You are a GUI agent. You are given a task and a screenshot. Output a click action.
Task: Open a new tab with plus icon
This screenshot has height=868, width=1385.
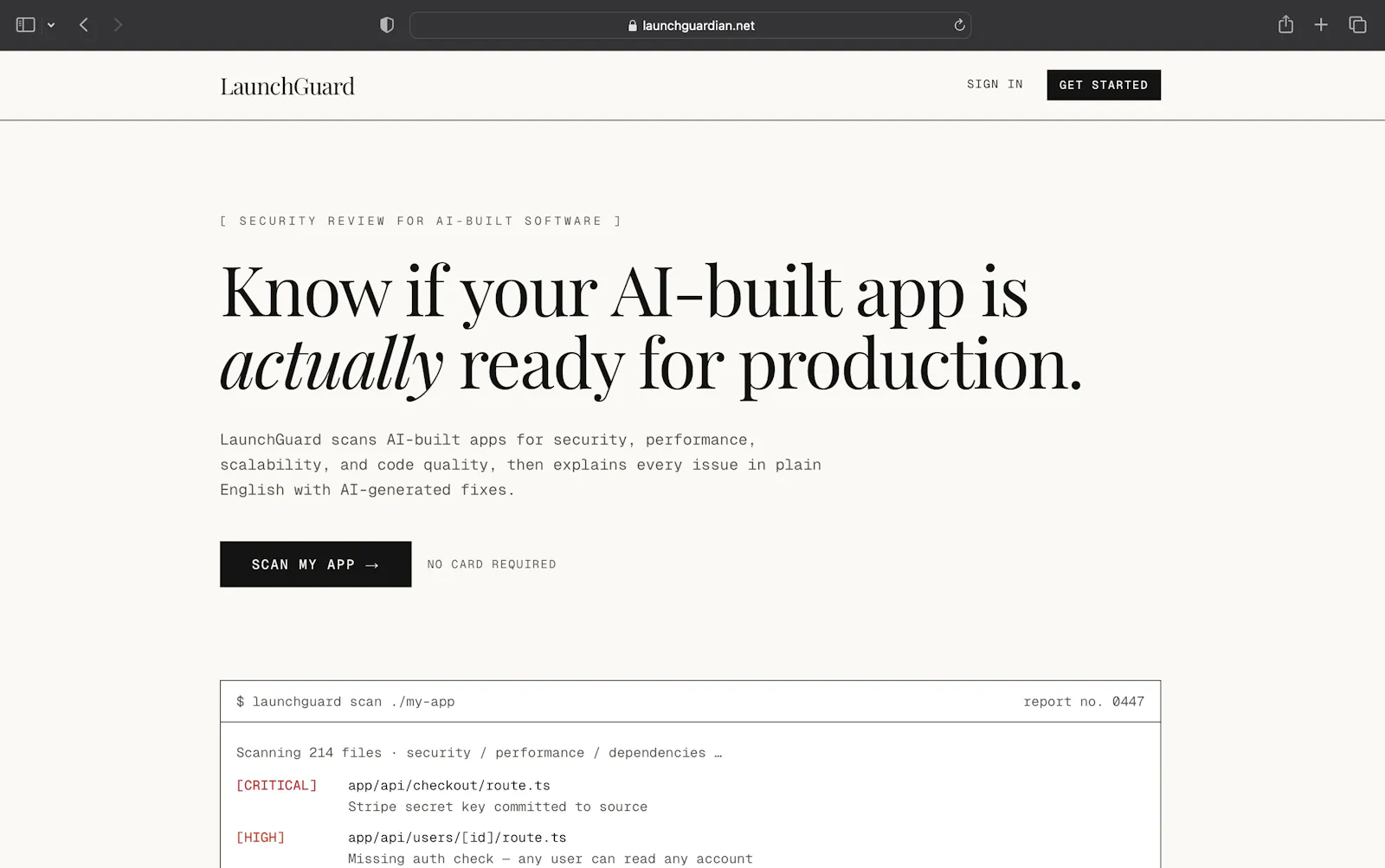pyautogui.click(x=1321, y=25)
